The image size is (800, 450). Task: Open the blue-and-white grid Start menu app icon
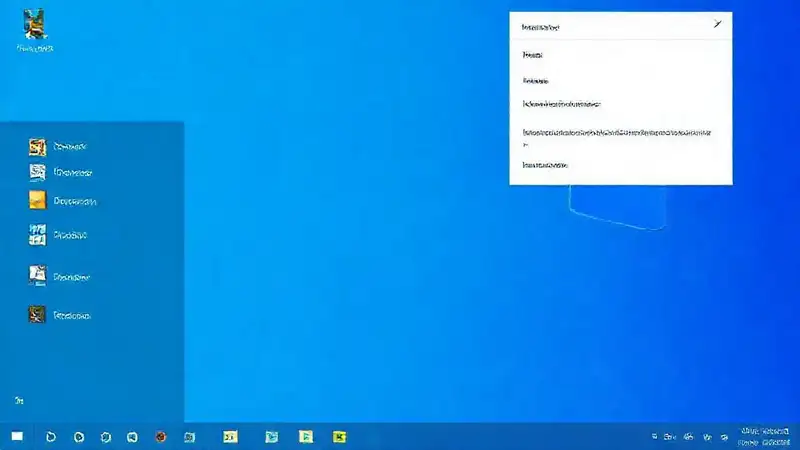coord(37,235)
